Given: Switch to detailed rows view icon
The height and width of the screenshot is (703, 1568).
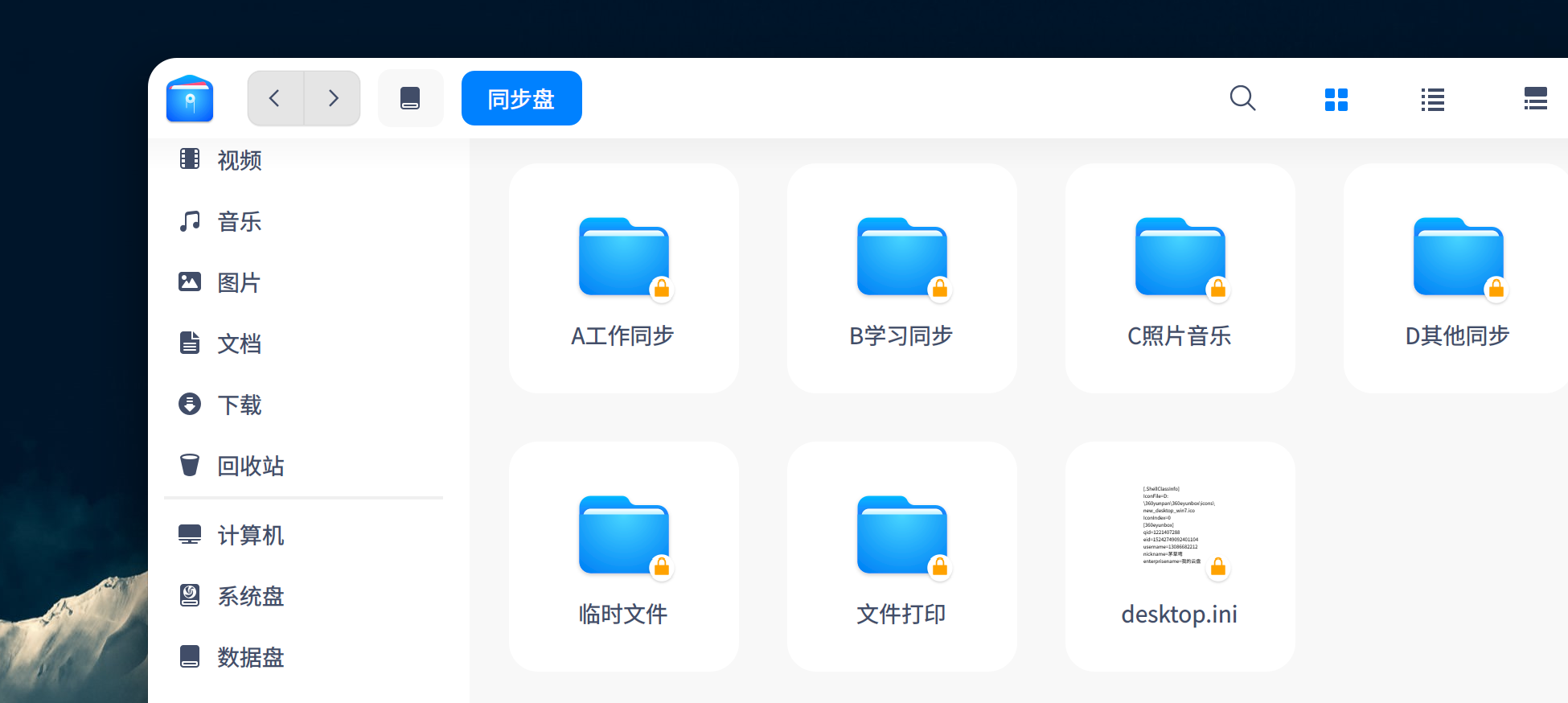Looking at the screenshot, I should (x=1536, y=99).
